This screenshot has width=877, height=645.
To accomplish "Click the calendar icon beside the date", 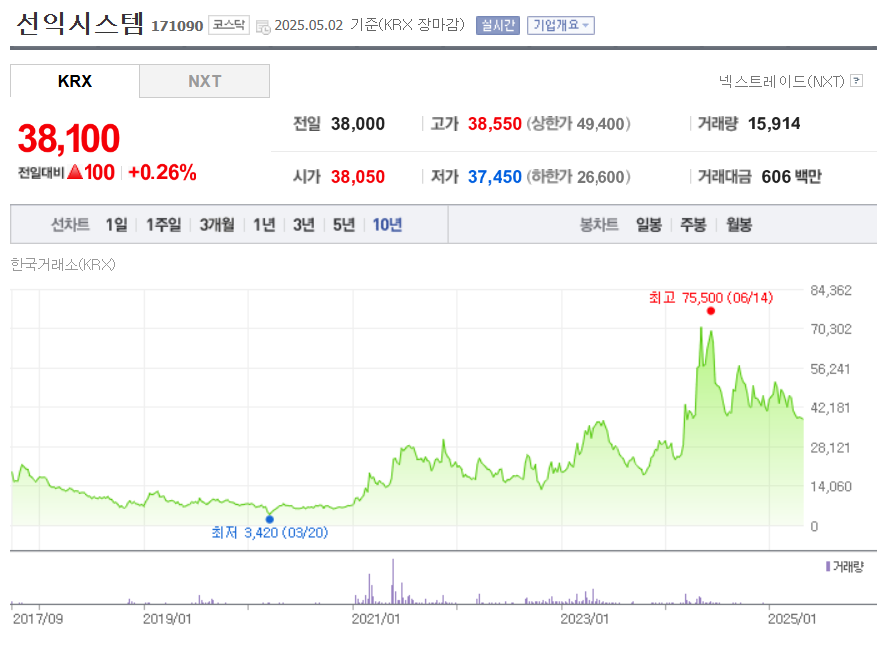I will coord(263,26).
